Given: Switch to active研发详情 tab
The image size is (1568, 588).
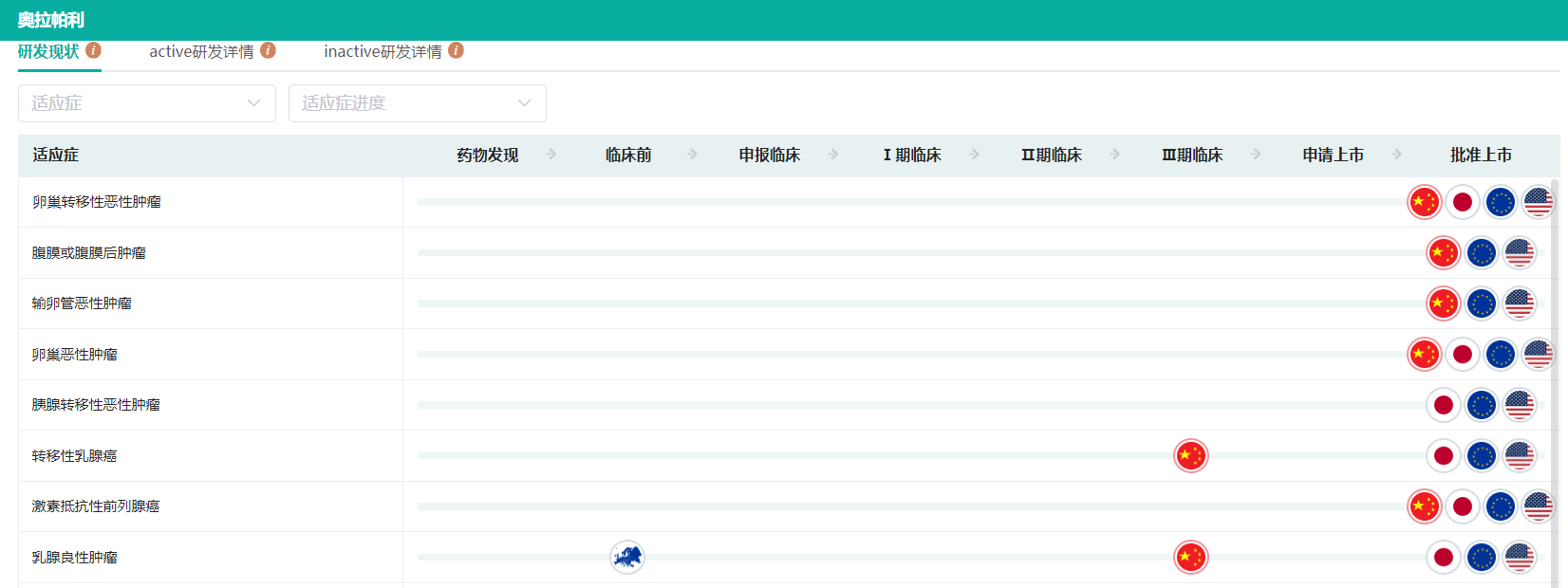Looking at the screenshot, I should click(x=201, y=51).
